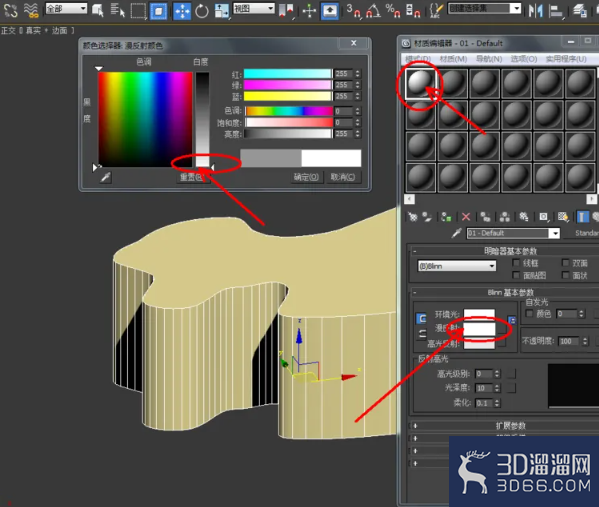The height and width of the screenshot is (507, 599).
Task: Open the 视图 reference coordinate dropdown
Action: (x=254, y=8)
